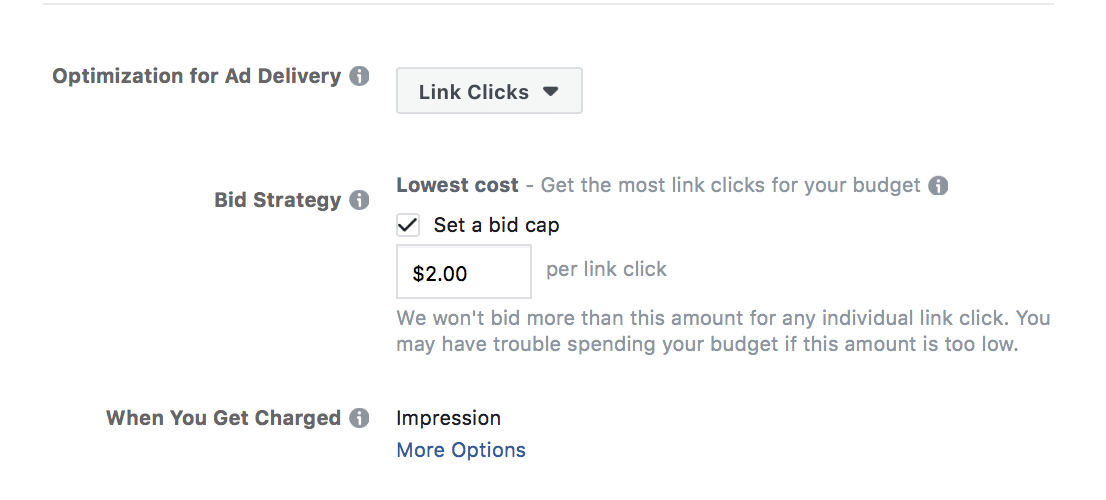Click the trouble spending your budget warning line
The height and width of the screenshot is (500, 1106).
click(706, 345)
